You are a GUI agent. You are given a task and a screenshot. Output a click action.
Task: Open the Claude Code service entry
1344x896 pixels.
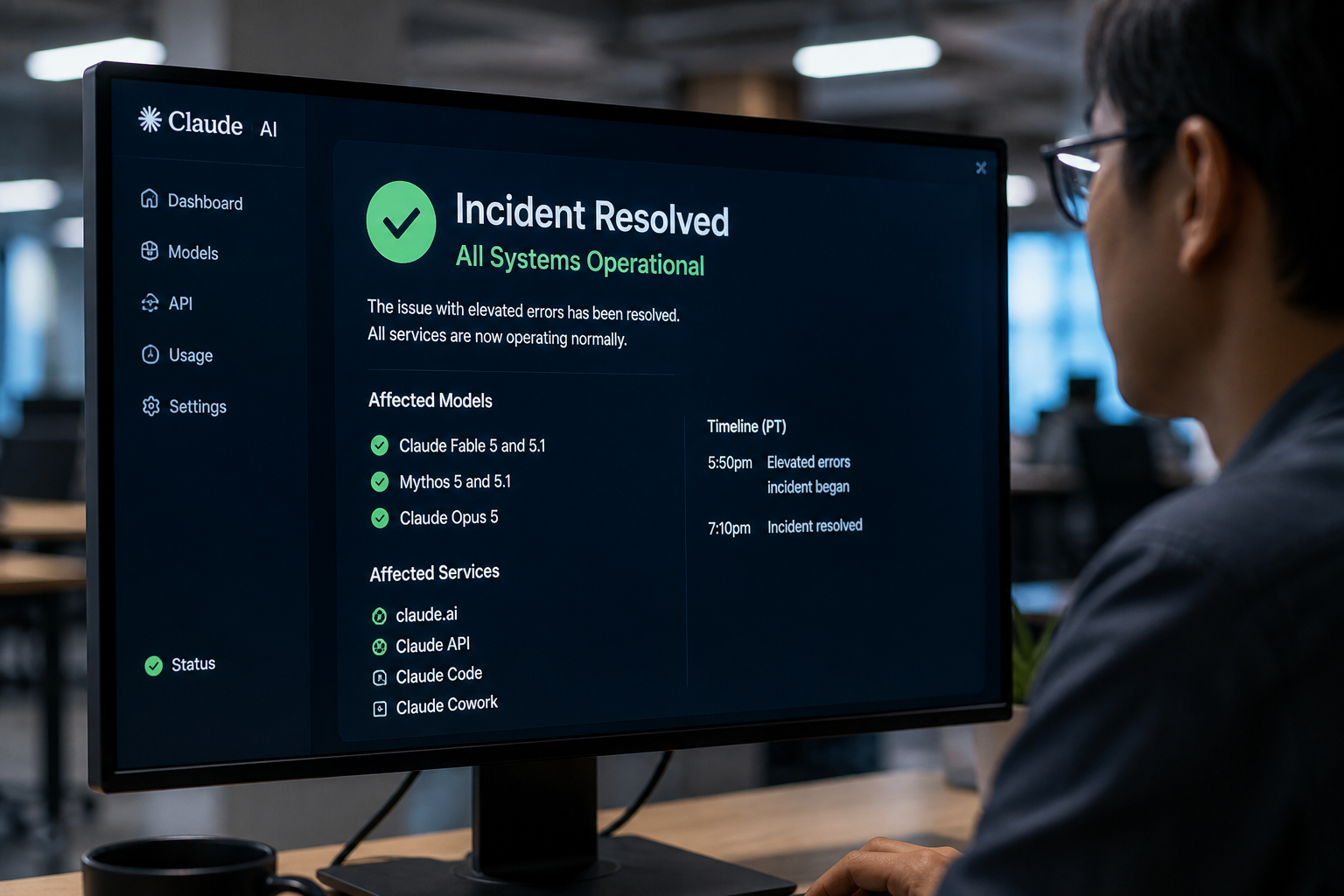428,675
